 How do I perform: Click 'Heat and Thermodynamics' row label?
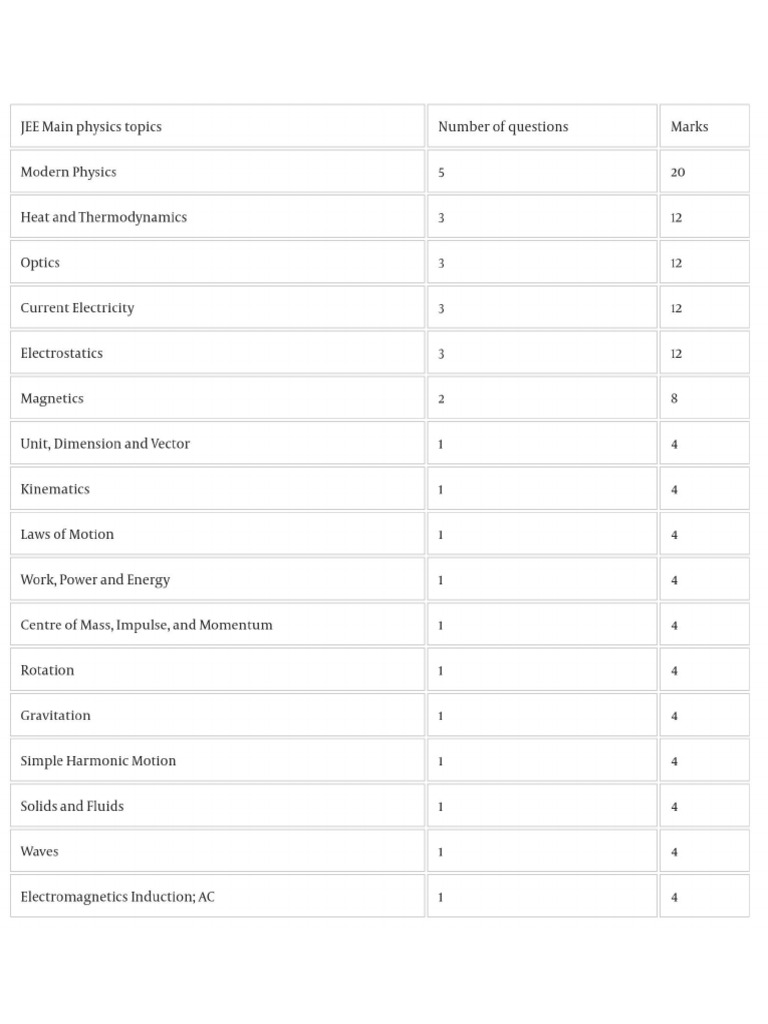[x=217, y=217]
